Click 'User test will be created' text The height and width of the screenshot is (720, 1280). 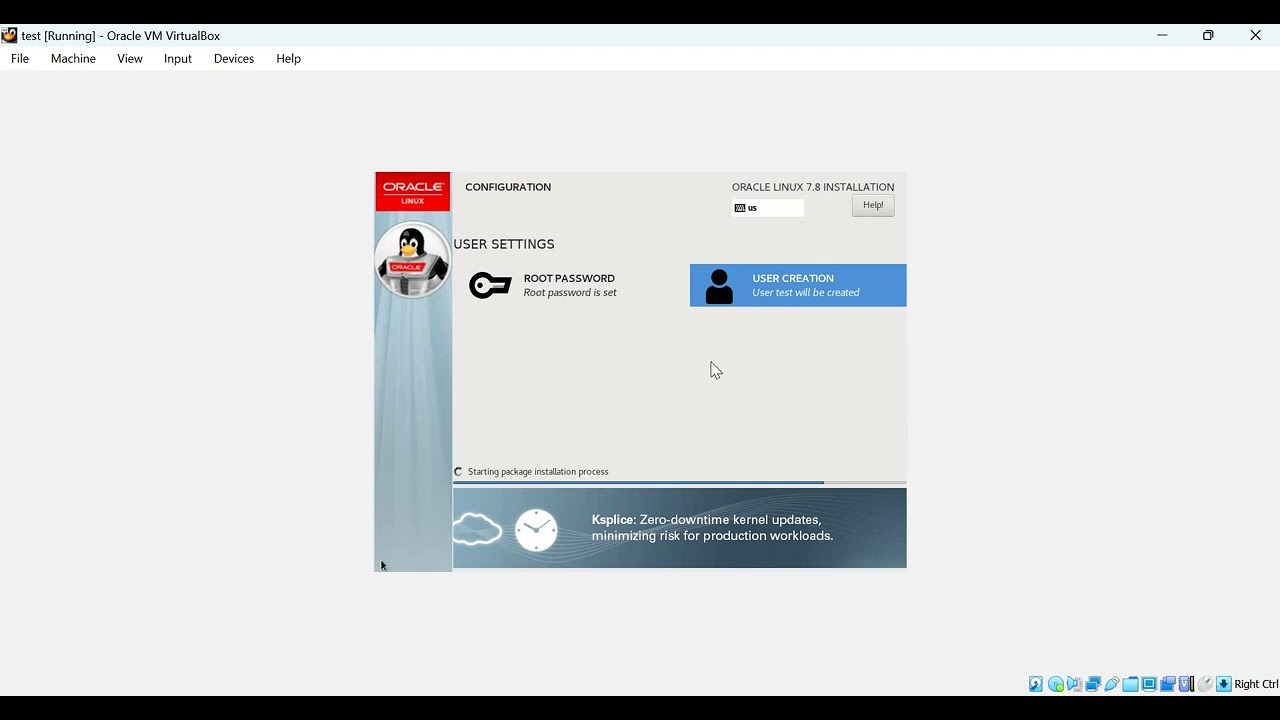click(806, 293)
